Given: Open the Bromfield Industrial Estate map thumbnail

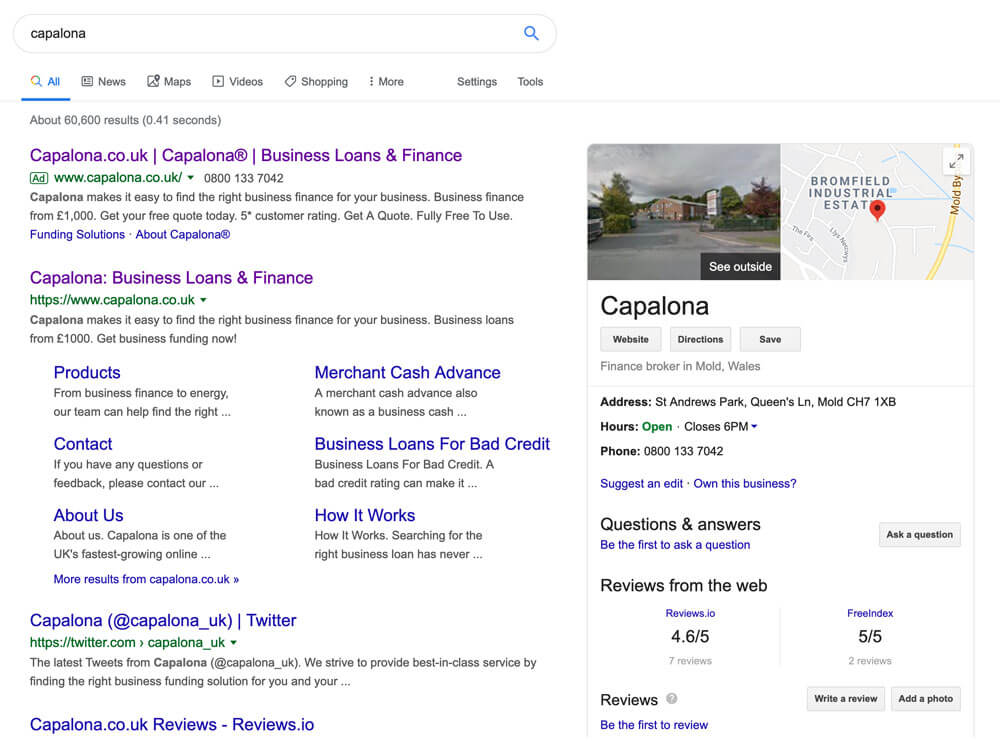Looking at the screenshot, I should click(877, 212).
